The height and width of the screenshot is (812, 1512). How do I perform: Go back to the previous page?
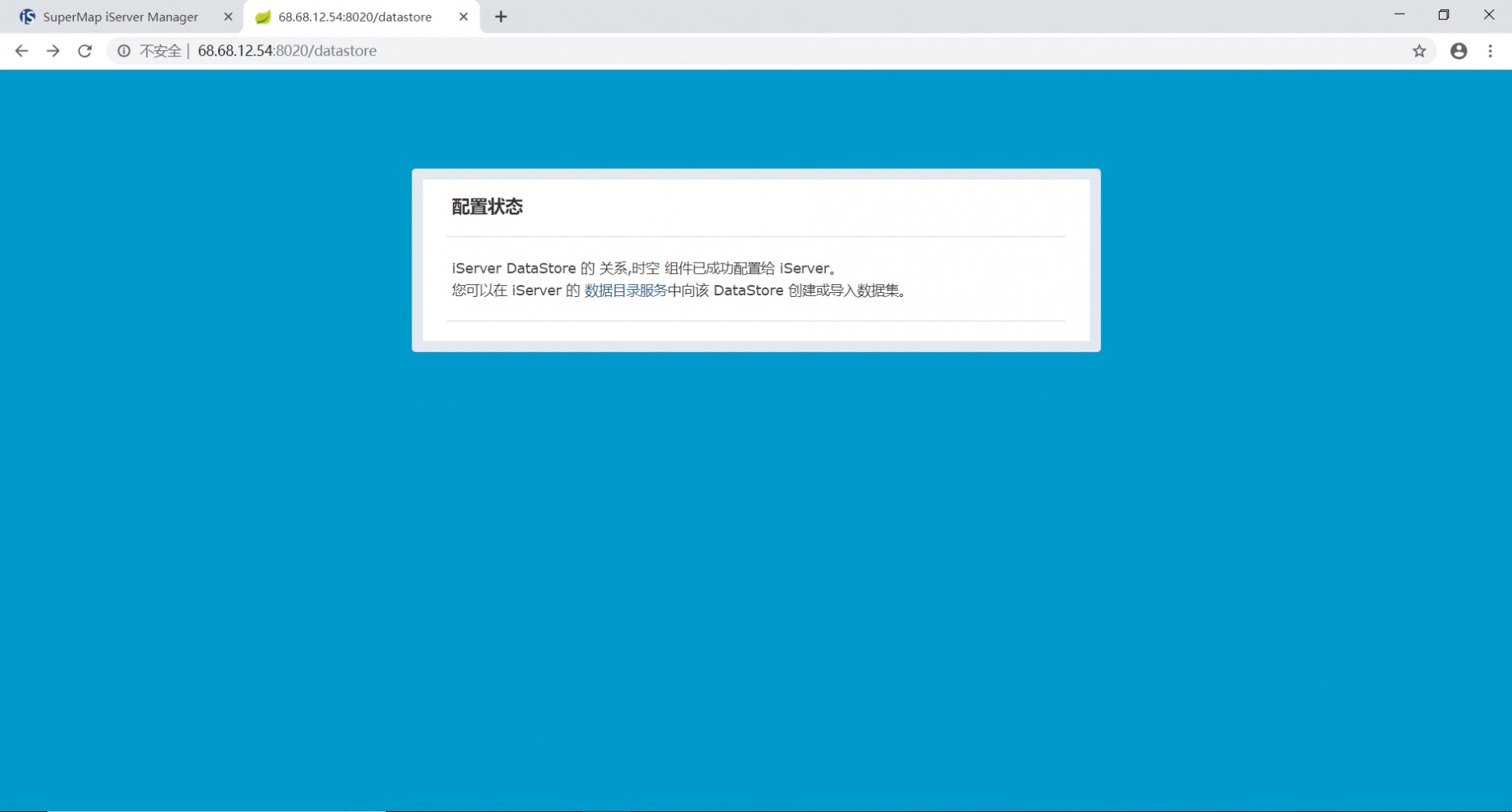(x=21, y=51)
